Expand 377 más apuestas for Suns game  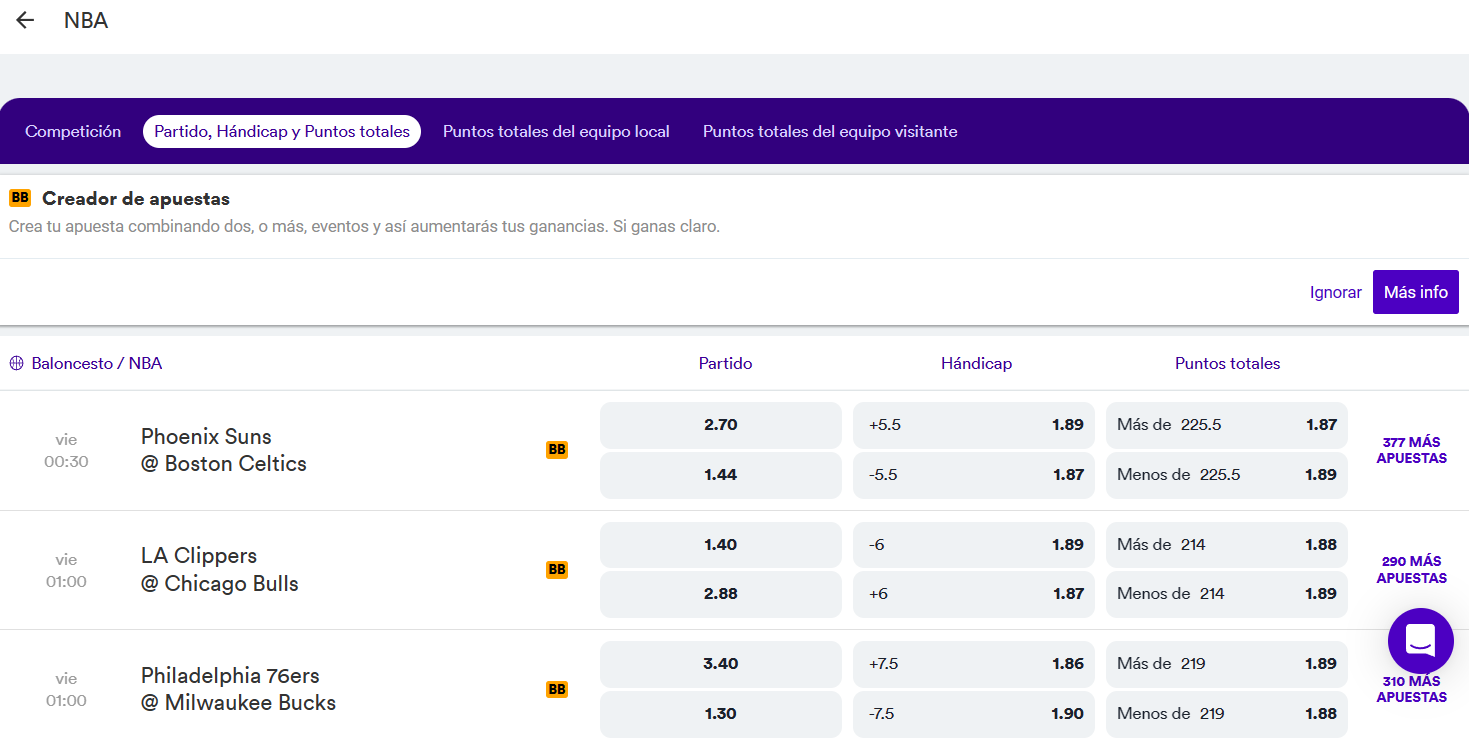pos(1411,450)
